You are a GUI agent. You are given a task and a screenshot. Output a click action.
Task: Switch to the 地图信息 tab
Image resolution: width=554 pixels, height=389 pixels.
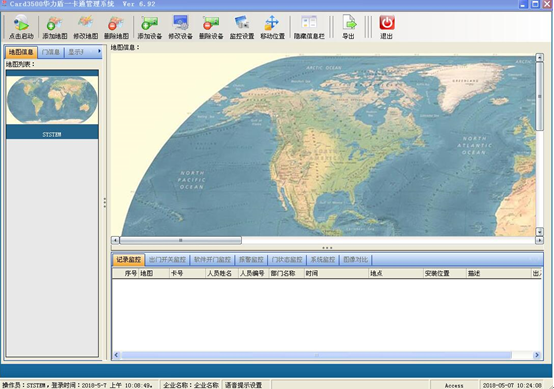pos(21,52)
